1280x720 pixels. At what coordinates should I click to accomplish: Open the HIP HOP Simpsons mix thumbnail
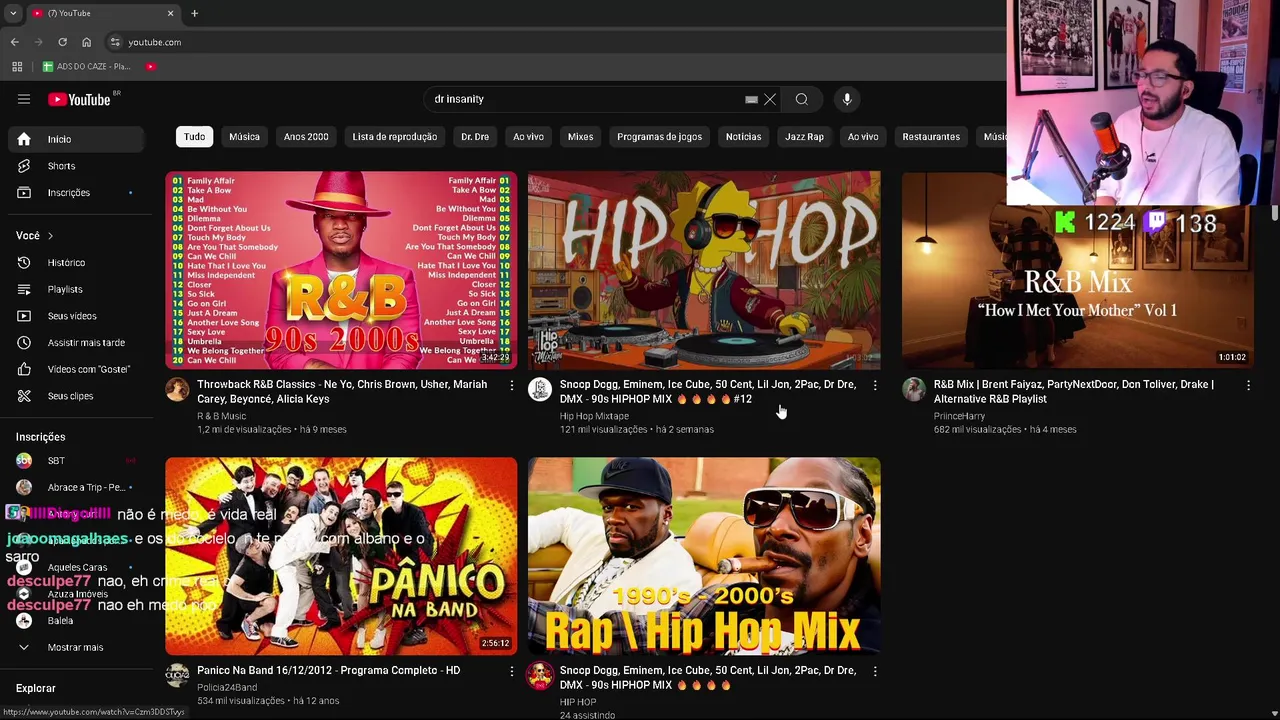pyautogui.click(x=704, y=270)
